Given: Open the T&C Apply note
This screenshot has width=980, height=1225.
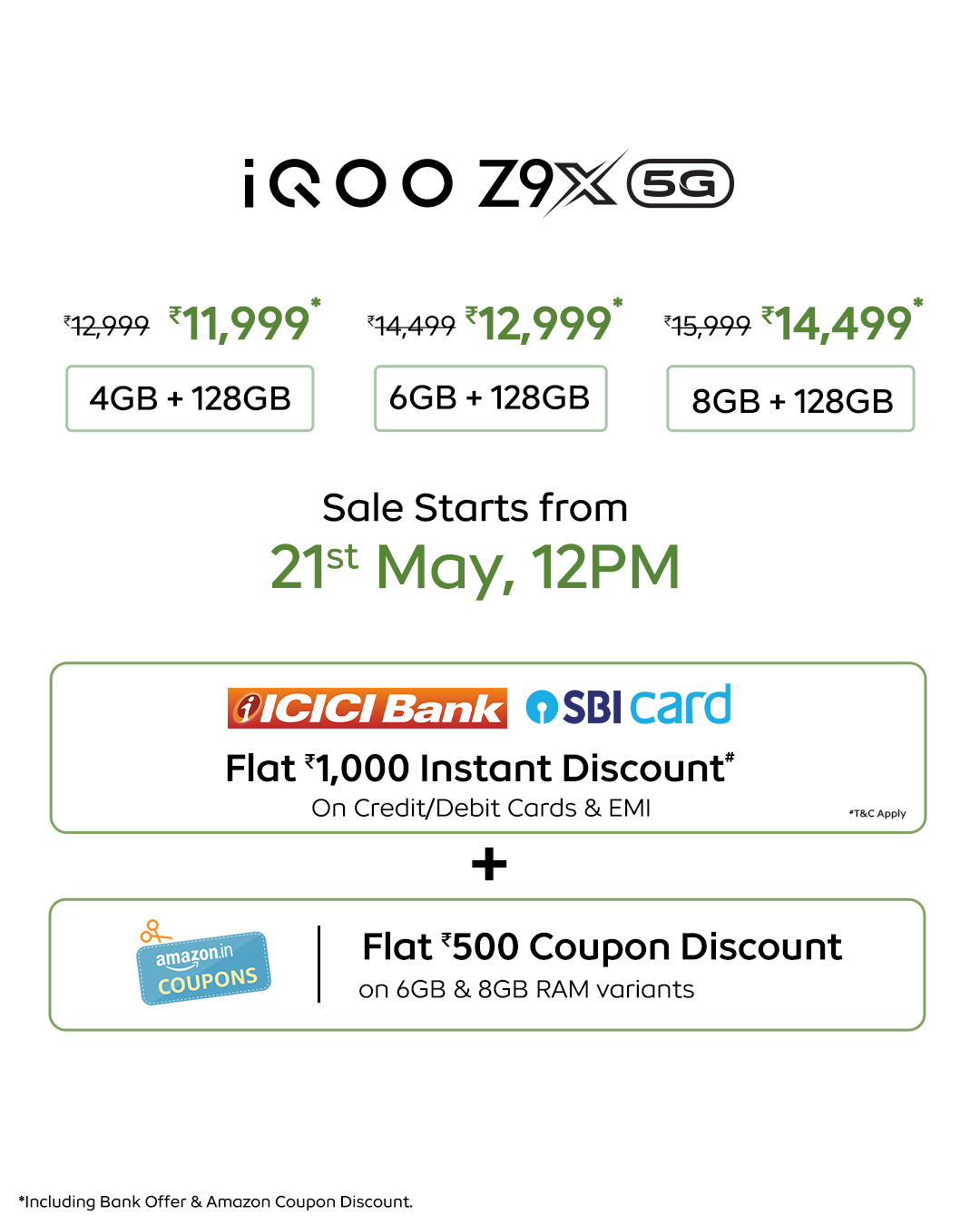Looking at the screenshot, I should (877, 813).
